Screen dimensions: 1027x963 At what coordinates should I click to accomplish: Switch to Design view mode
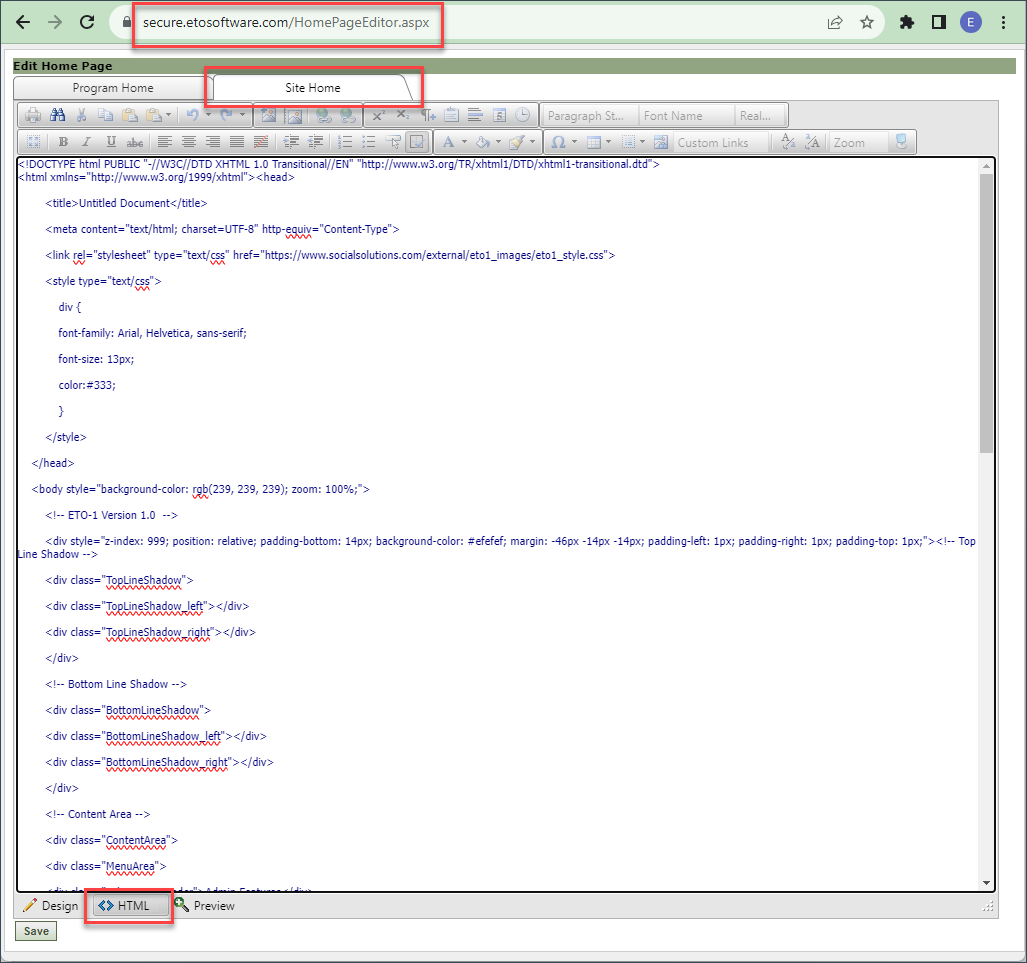[x=51, y=906]
